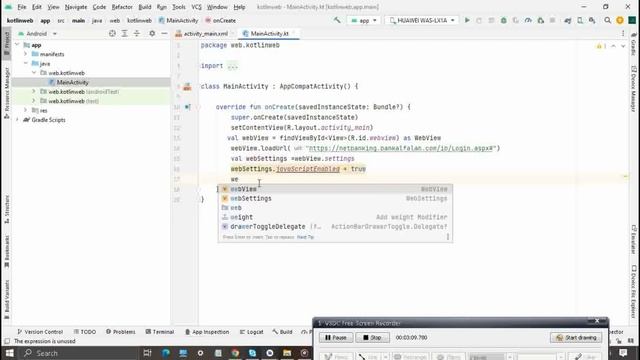The width and height of the screenshot is (640, 360).
Task: Collapse the app module node
Action: coord(17,45)
